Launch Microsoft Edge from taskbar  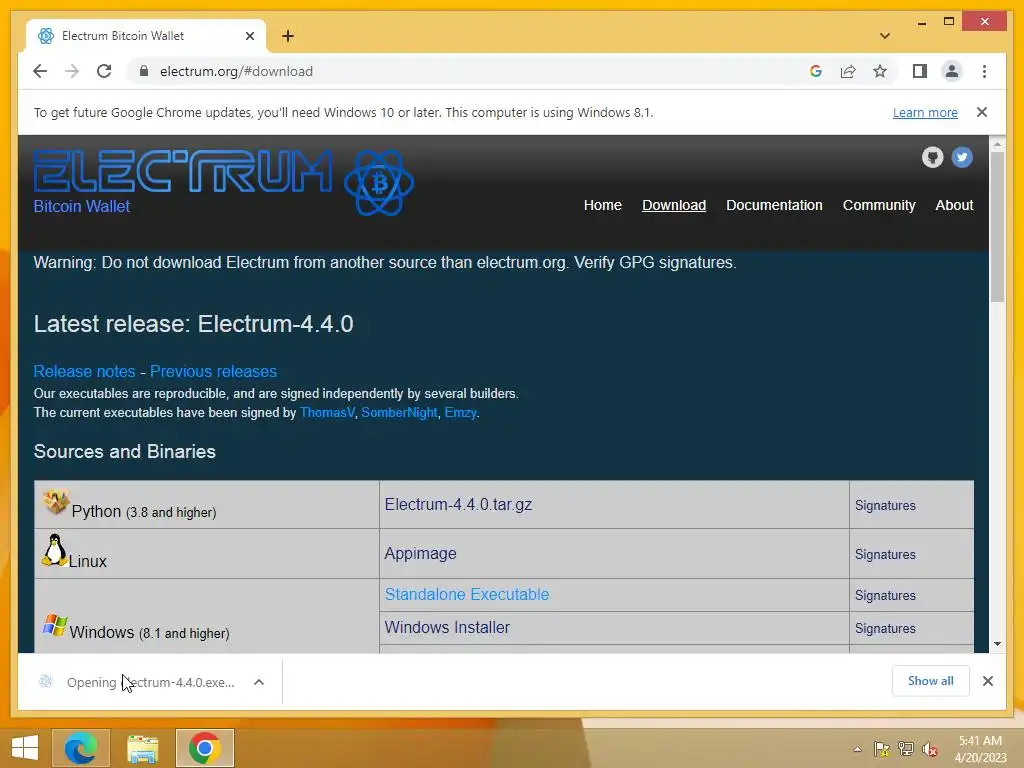tap(80, 748)
